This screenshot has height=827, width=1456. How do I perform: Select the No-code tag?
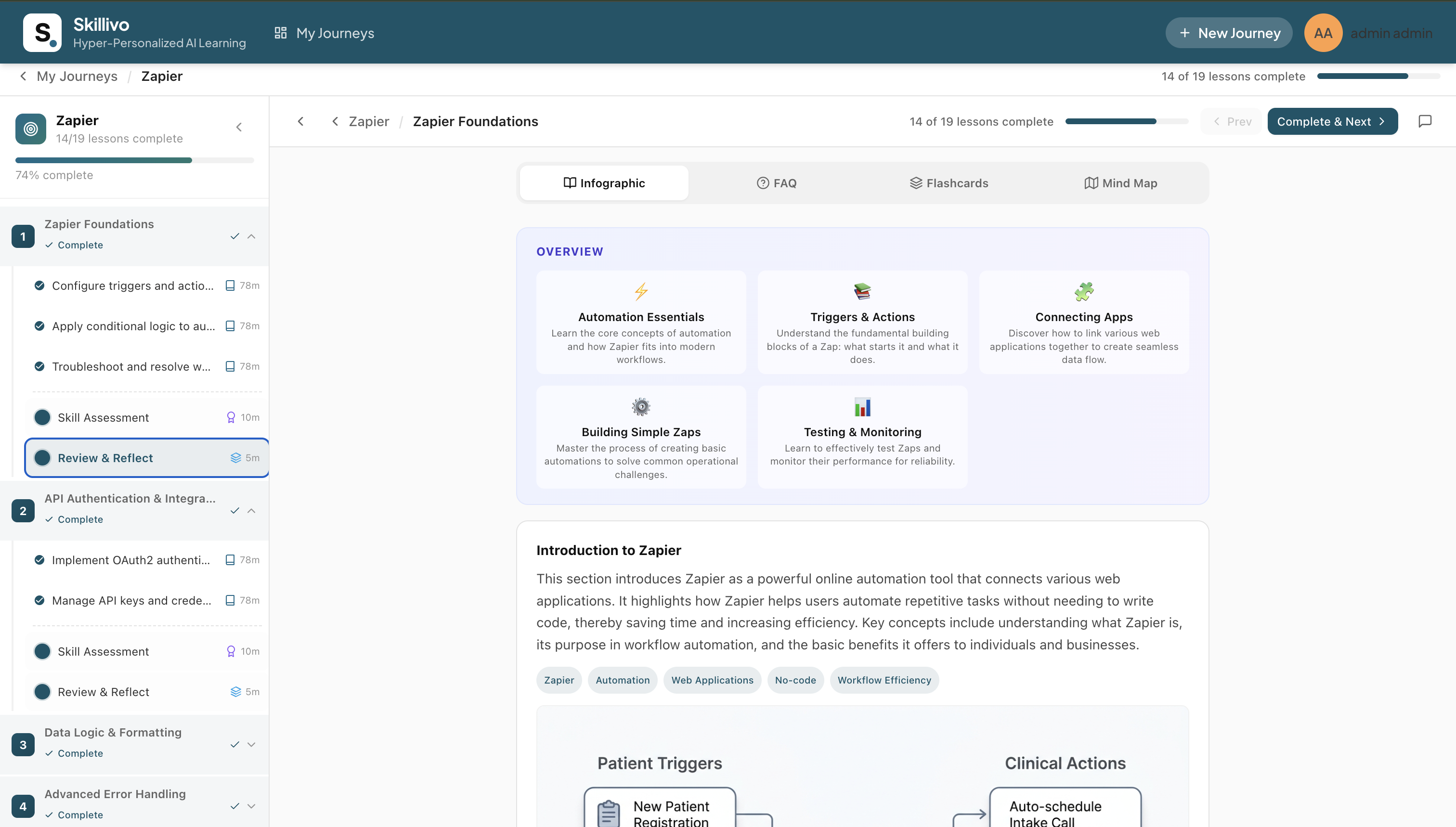coord(795,680)
